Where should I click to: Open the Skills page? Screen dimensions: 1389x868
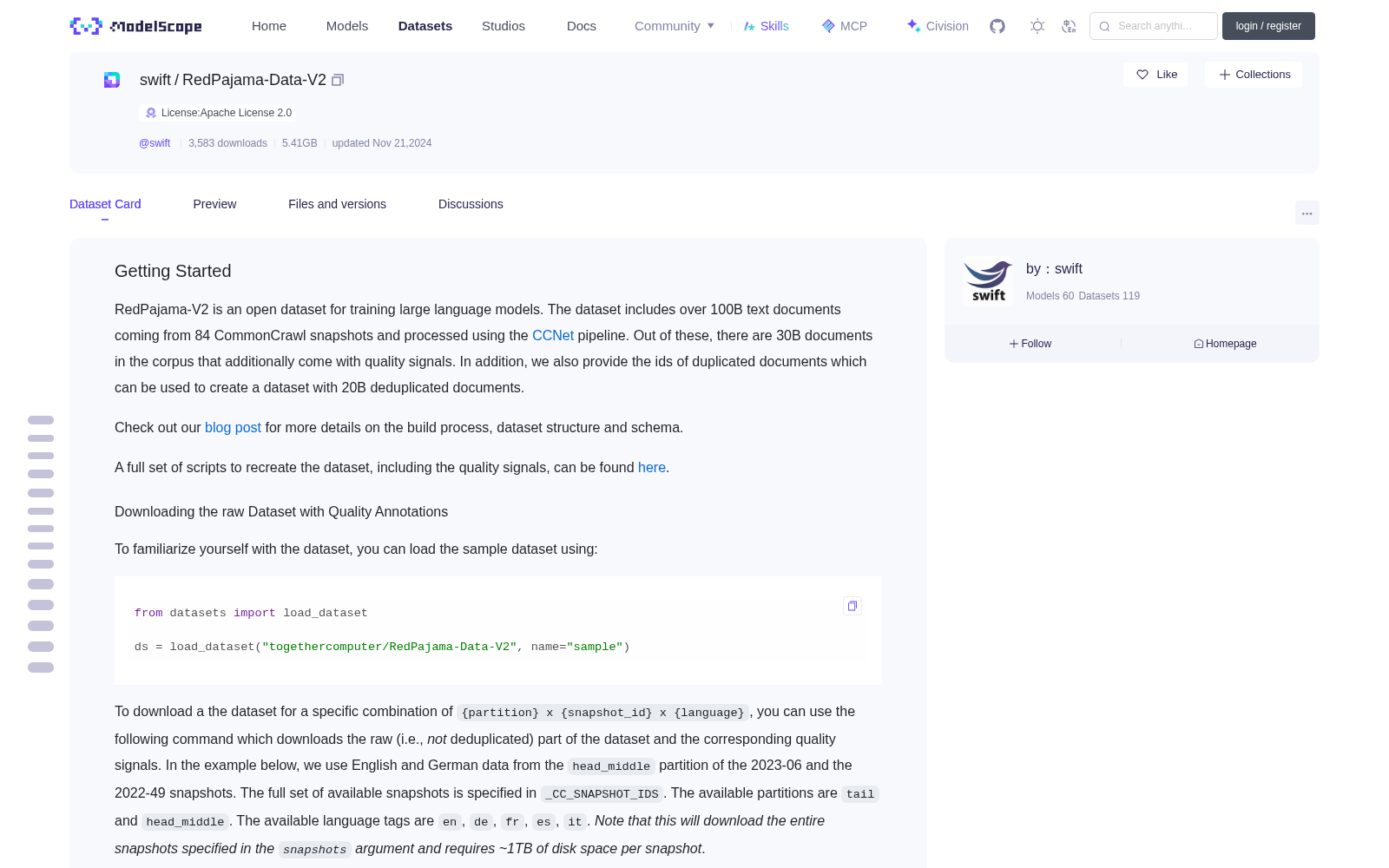tap(766, 26)
